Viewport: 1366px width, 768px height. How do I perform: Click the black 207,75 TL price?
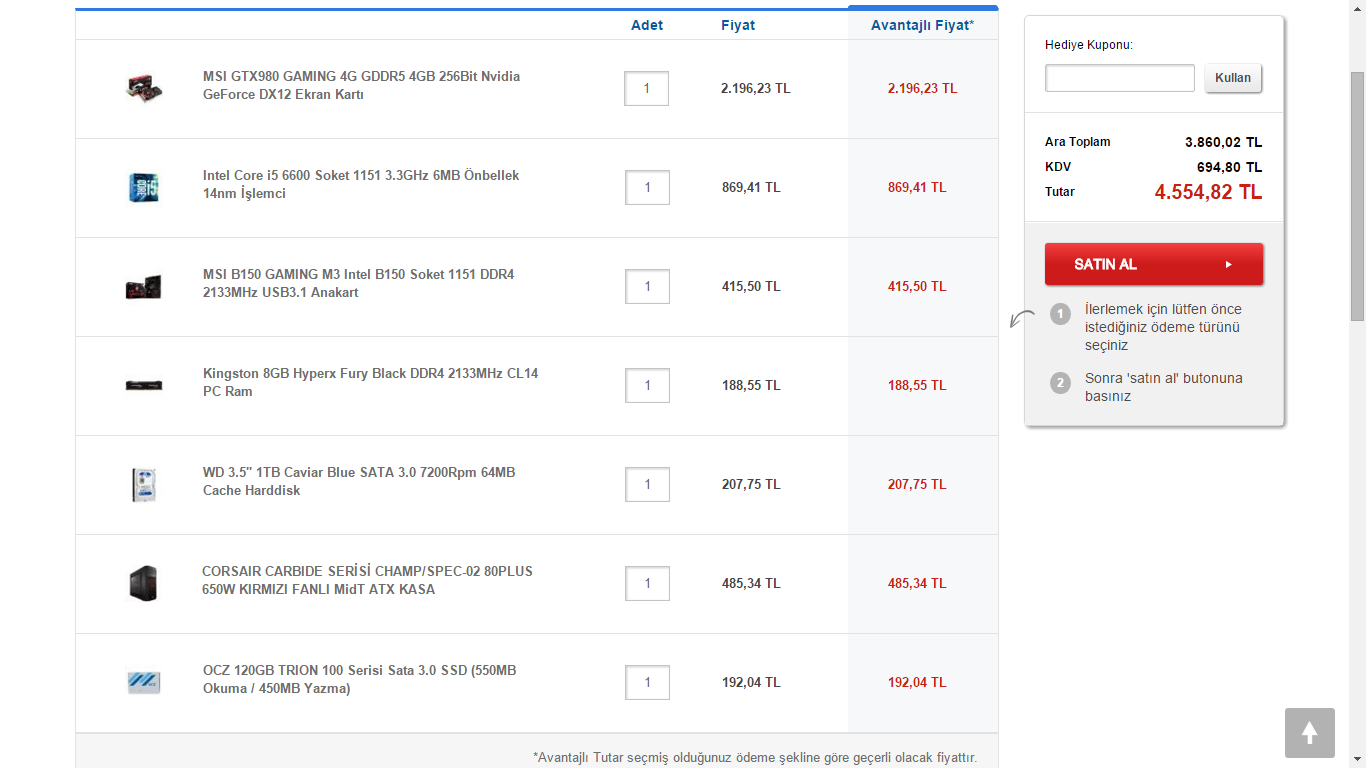pos(751,484)
